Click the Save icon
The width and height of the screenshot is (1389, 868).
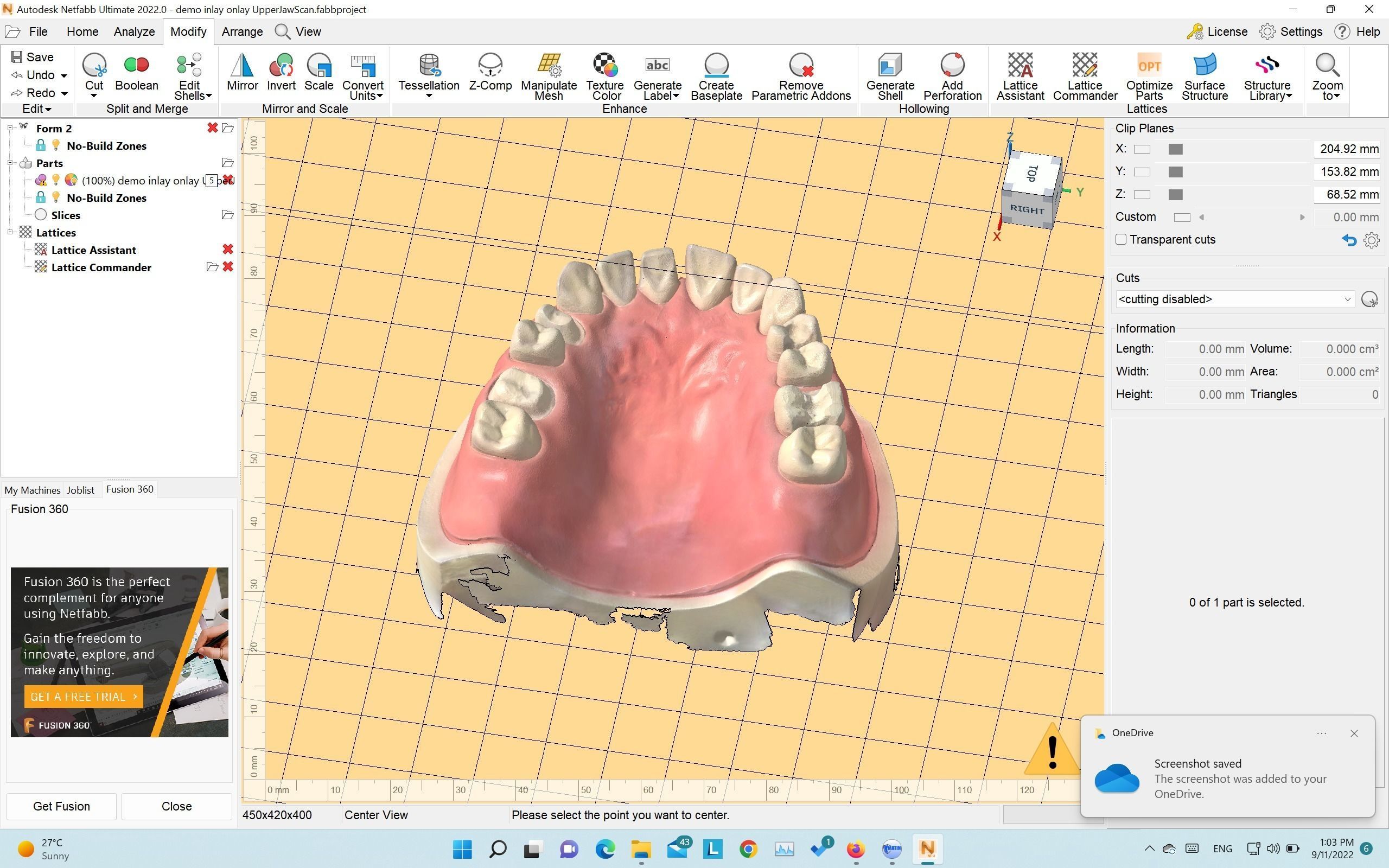[x=17, y=57]
